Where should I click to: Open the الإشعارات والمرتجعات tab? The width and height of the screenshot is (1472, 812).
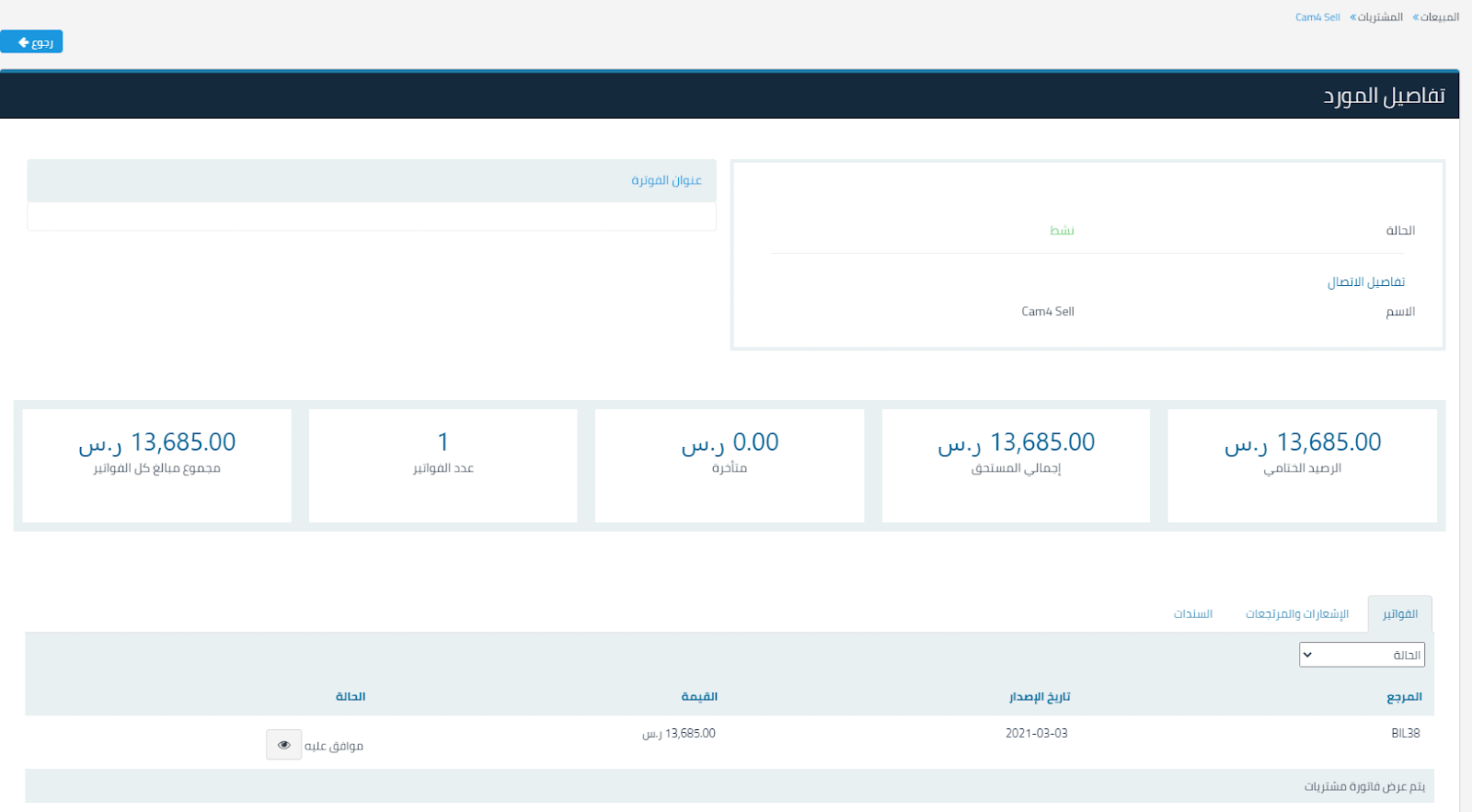pos(1296,614)
